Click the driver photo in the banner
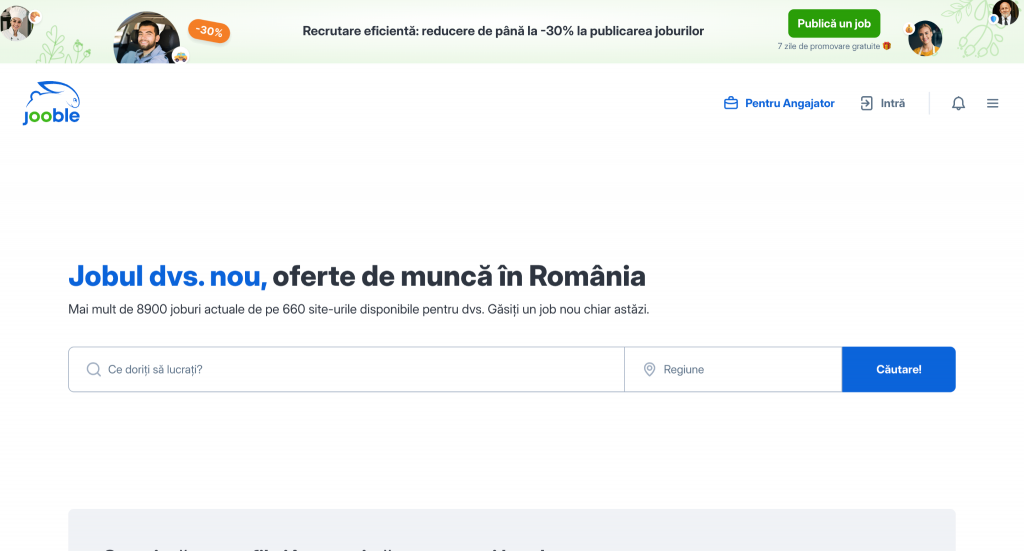Image resolution: width=1024 pixels, height=551 pixels. [147, 38]
